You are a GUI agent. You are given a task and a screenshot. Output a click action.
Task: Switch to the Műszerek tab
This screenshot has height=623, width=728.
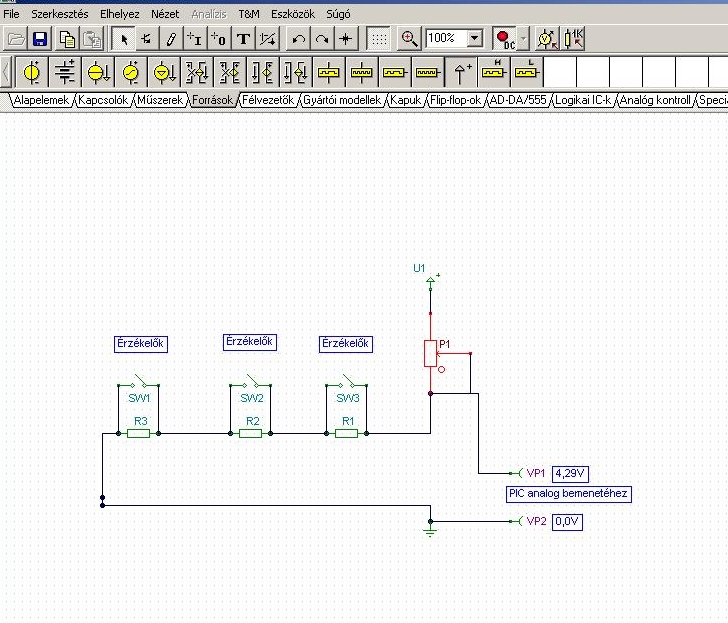pos(160,100)
